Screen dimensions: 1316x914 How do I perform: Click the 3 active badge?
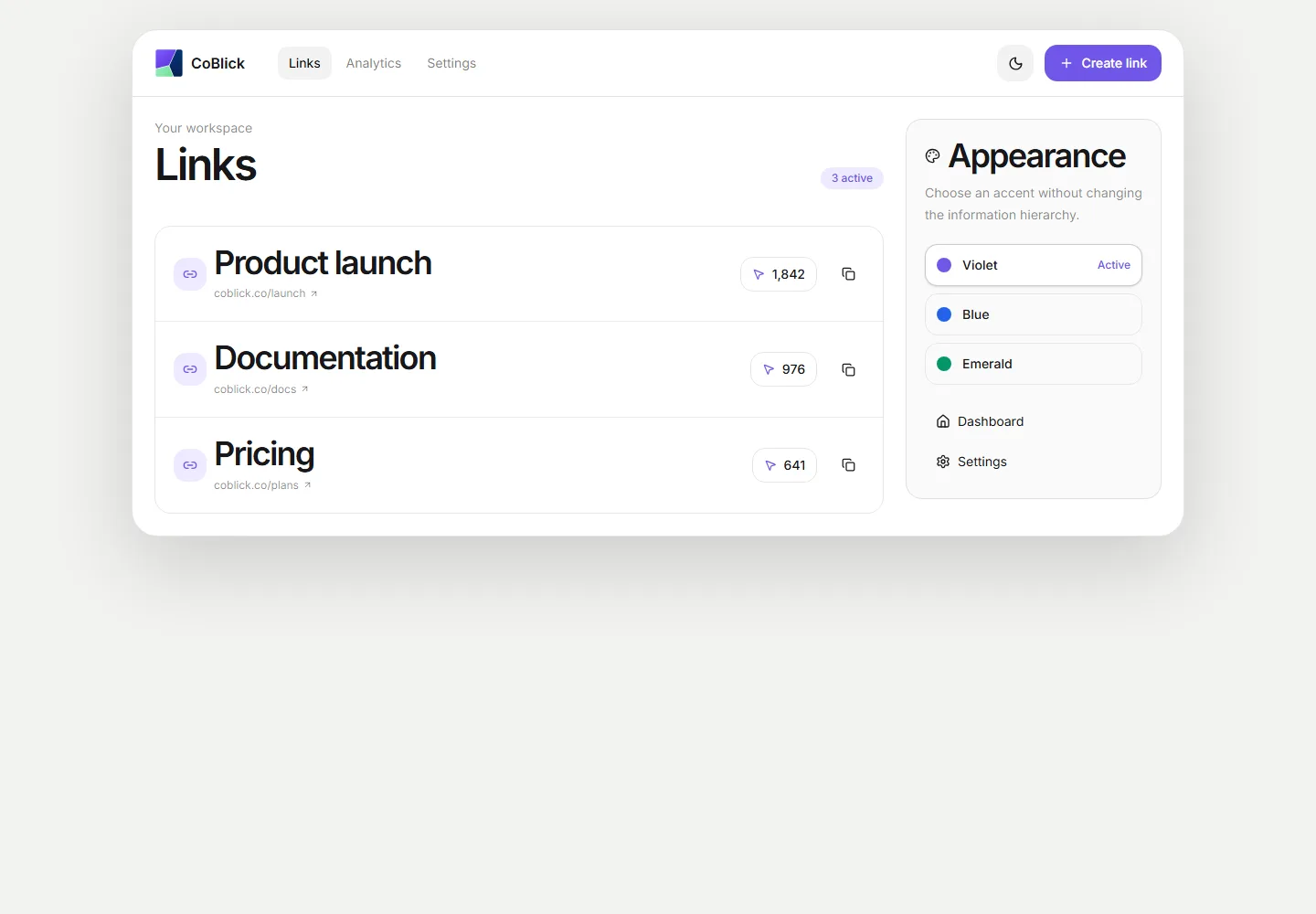click(x=852, y=178)
